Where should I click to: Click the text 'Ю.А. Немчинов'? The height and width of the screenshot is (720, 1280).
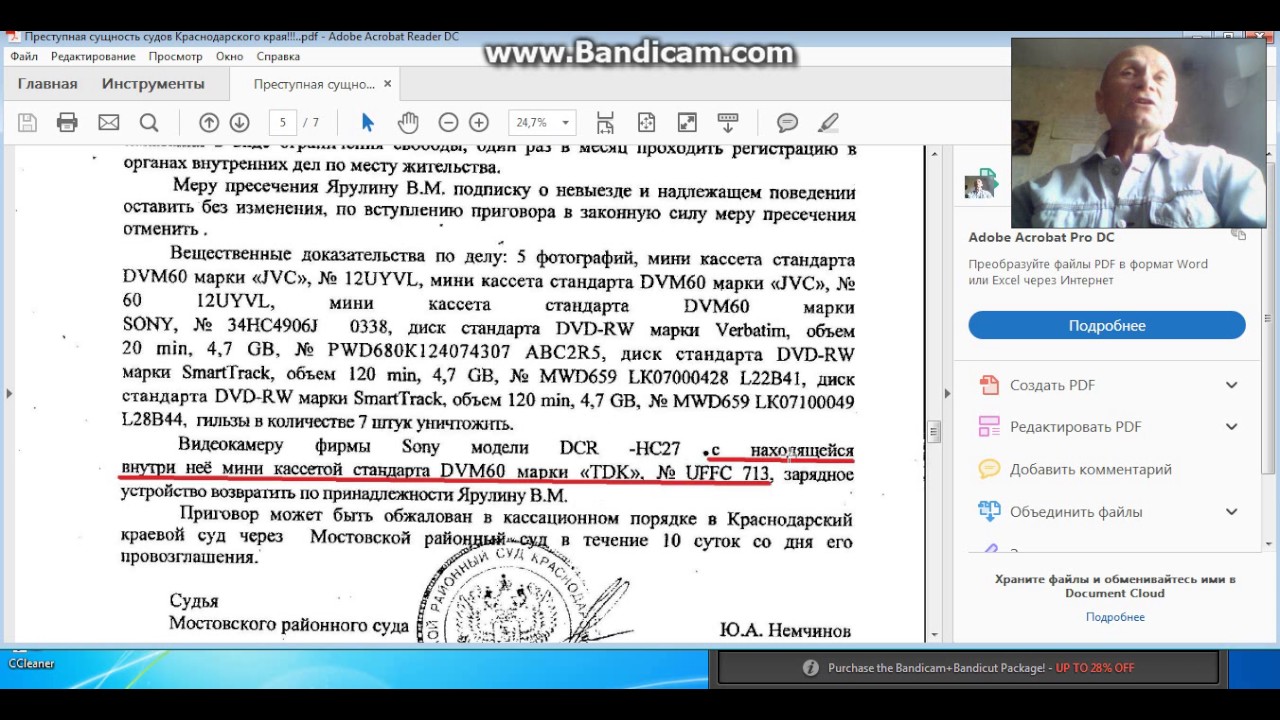[x=785, y=630]
